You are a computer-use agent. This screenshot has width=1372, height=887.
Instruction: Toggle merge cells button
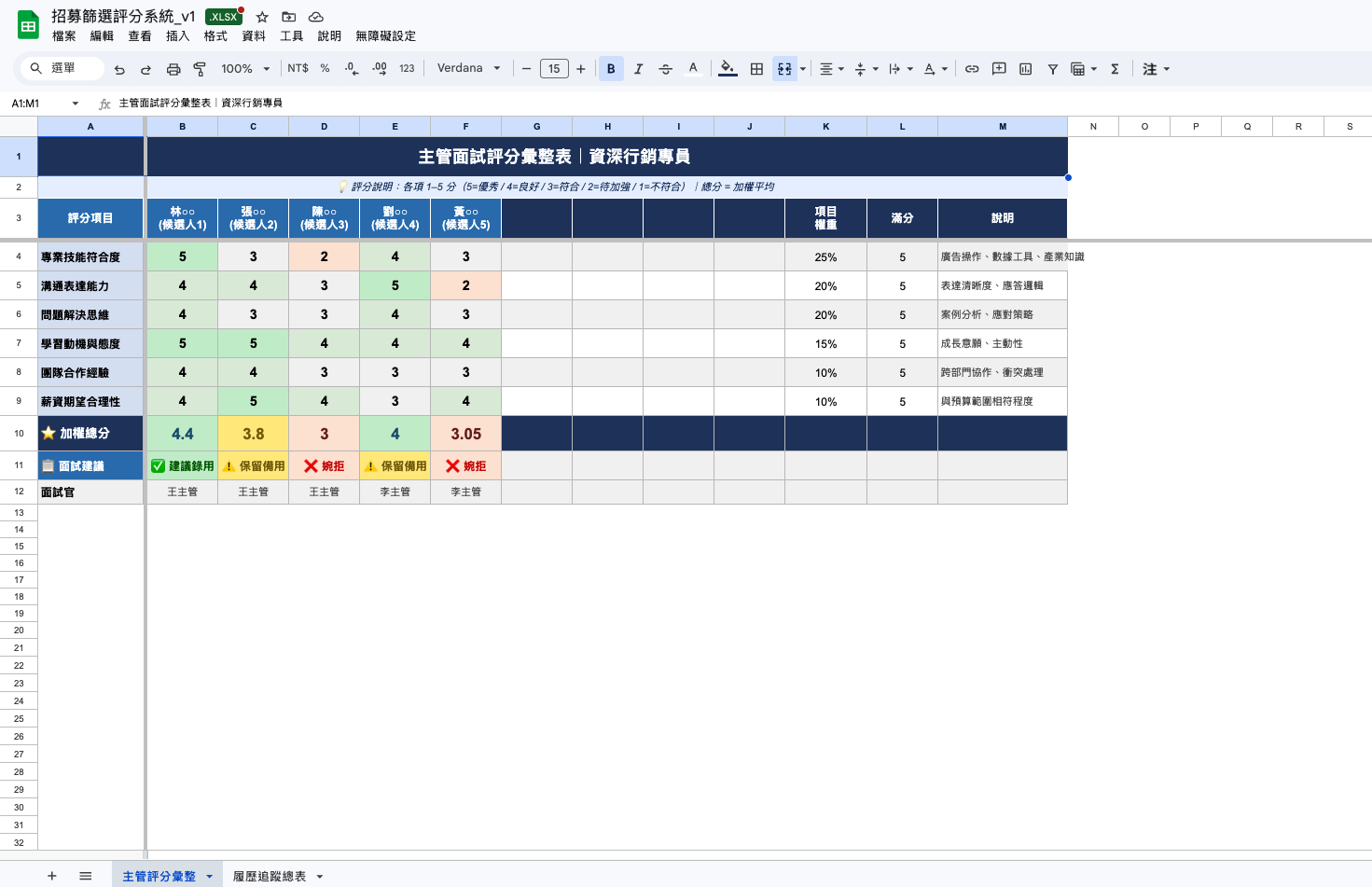point(784,69)
